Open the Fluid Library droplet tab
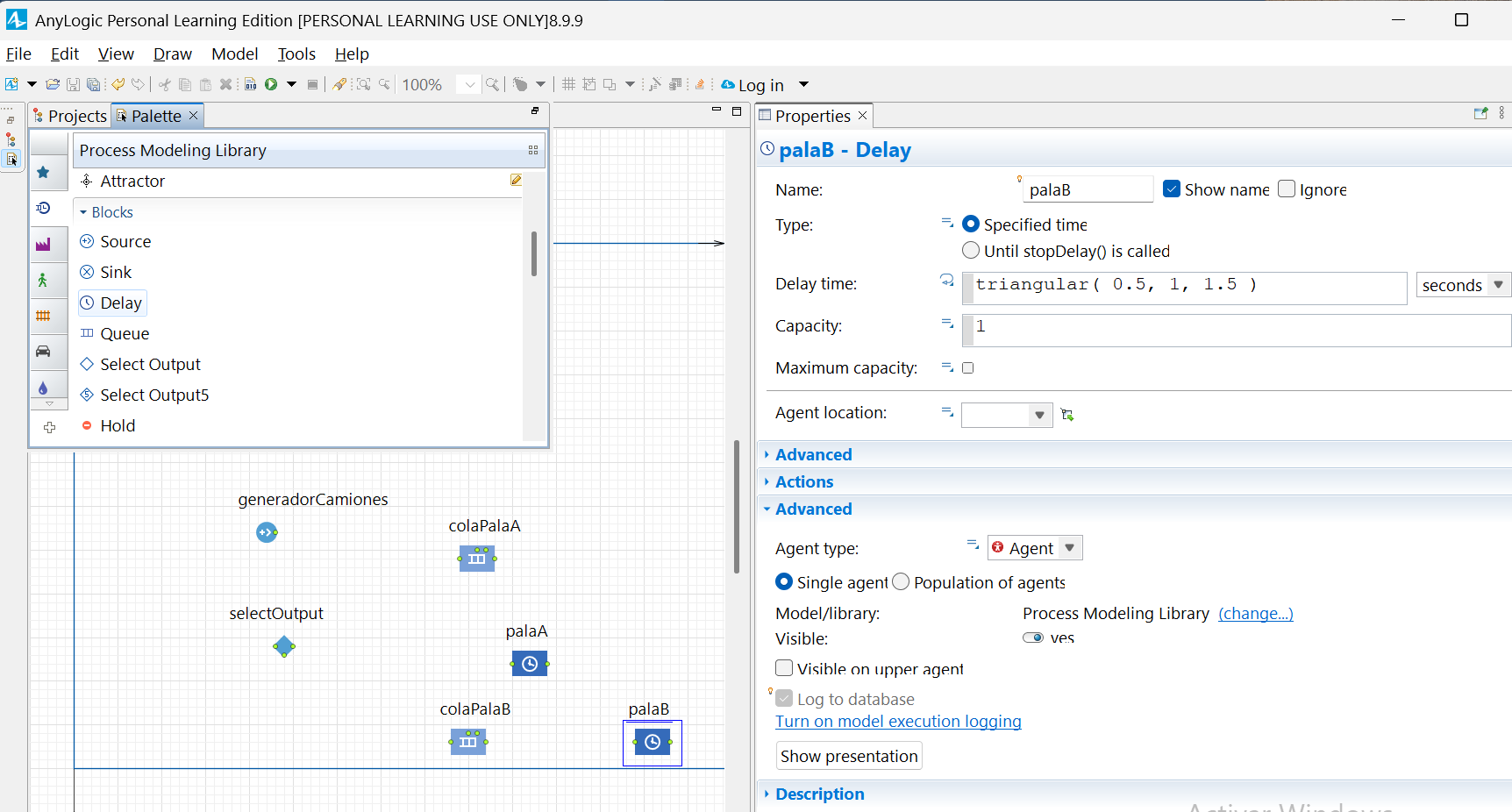1512x812 pixels. [x=43, y=388]
